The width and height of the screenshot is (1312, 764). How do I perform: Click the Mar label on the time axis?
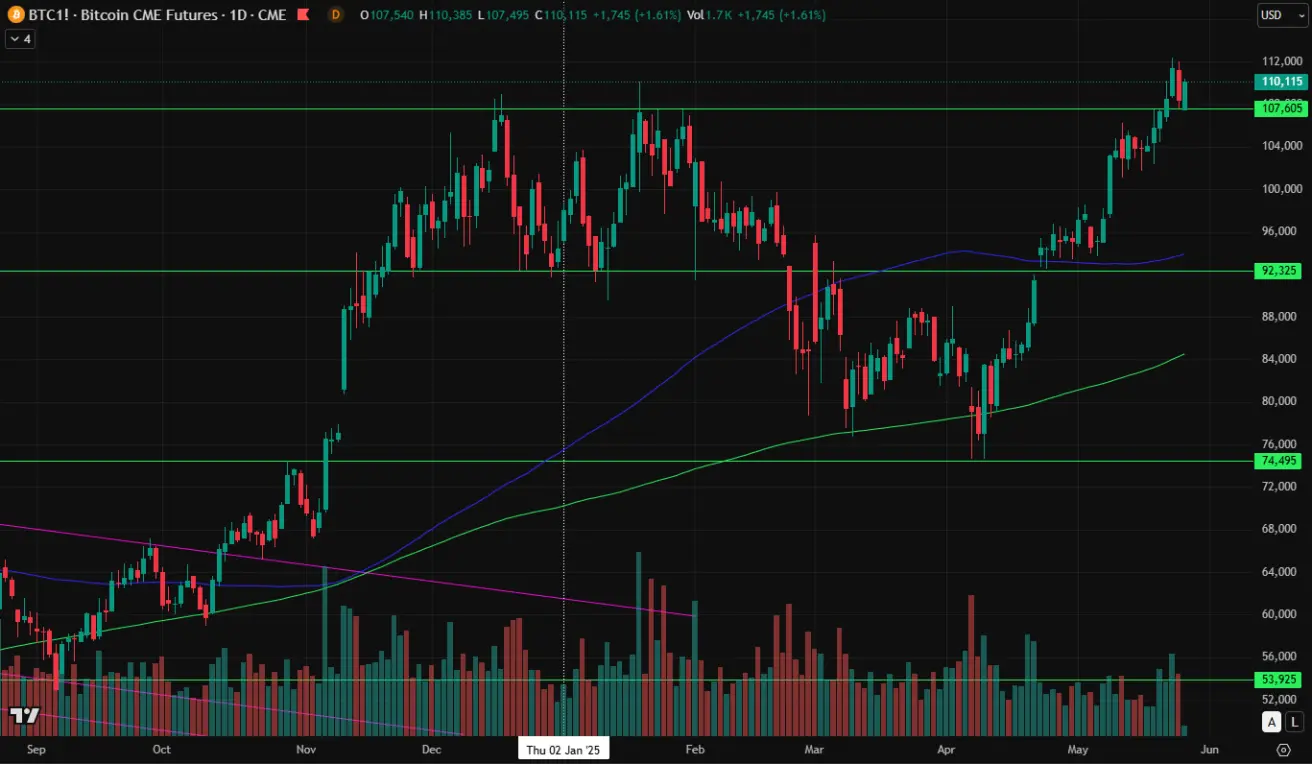click(814, 749)
